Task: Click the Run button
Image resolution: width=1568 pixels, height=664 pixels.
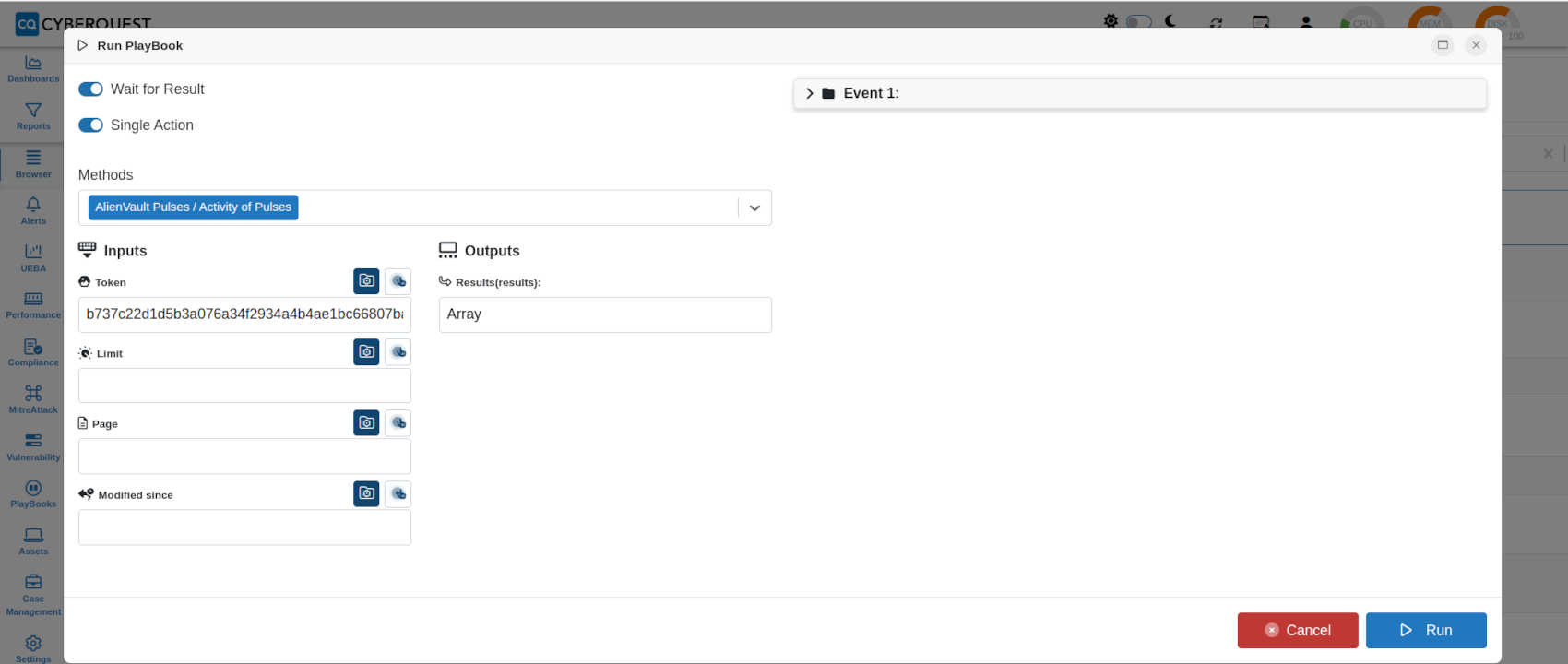Action: tap(1426, 631)
